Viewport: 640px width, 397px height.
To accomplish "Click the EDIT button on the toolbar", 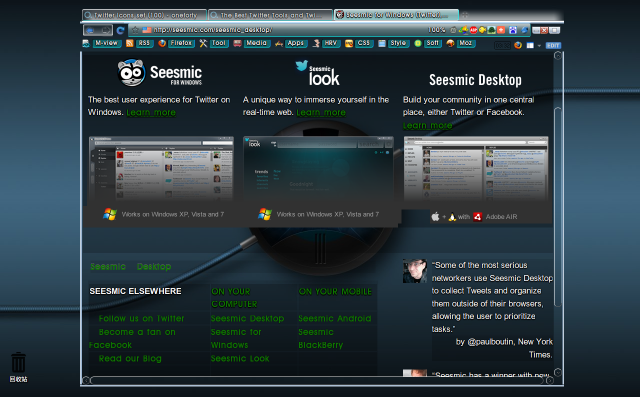I will [x=553, y=45].
